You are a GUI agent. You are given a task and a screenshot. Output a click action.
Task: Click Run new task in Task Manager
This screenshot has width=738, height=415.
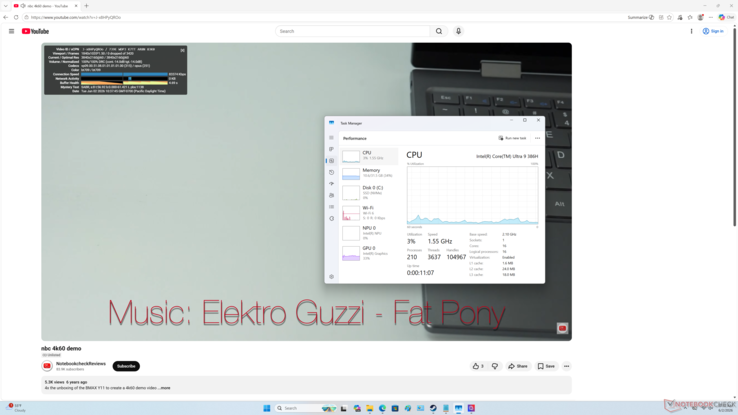pos(512,138)
